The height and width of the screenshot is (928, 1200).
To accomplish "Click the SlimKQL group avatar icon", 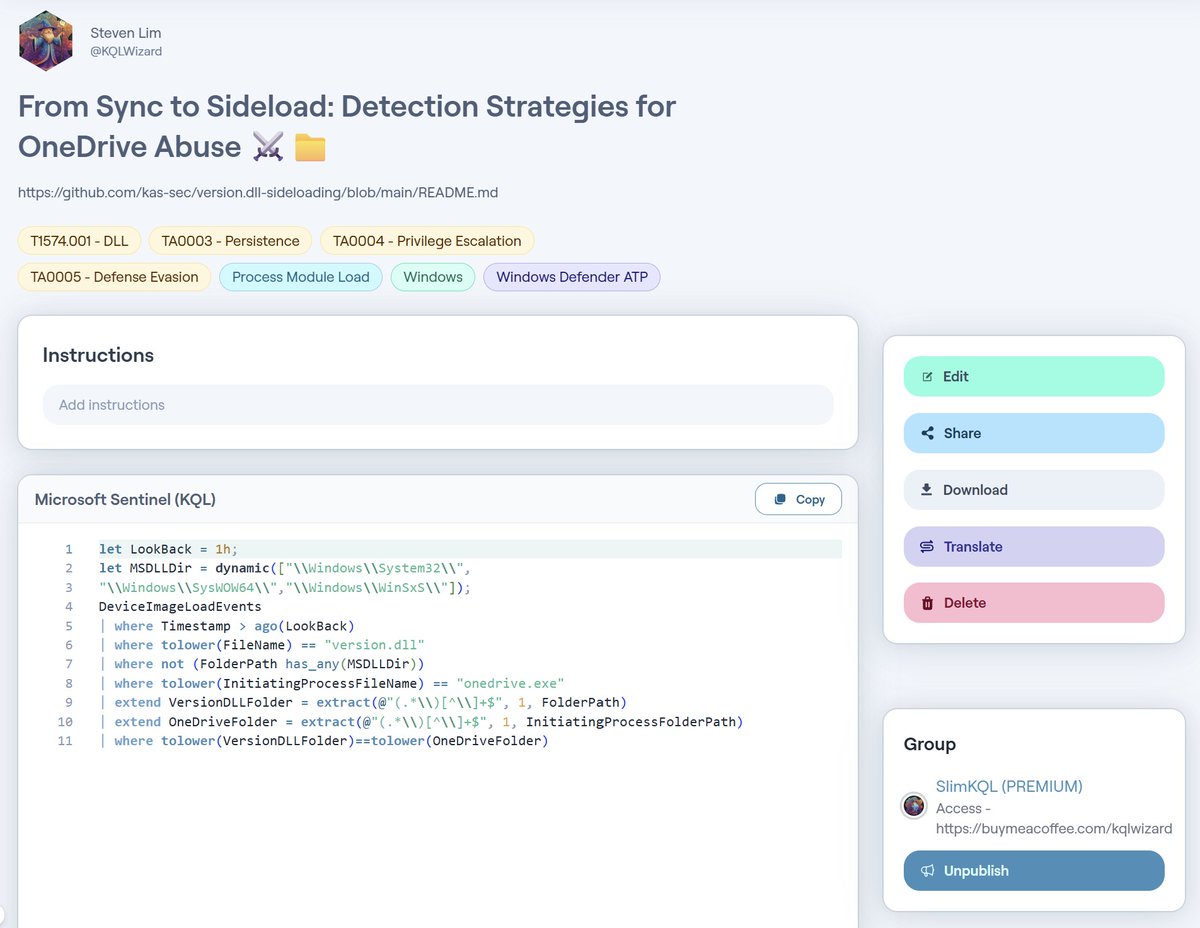I will (x=914, y=805).
